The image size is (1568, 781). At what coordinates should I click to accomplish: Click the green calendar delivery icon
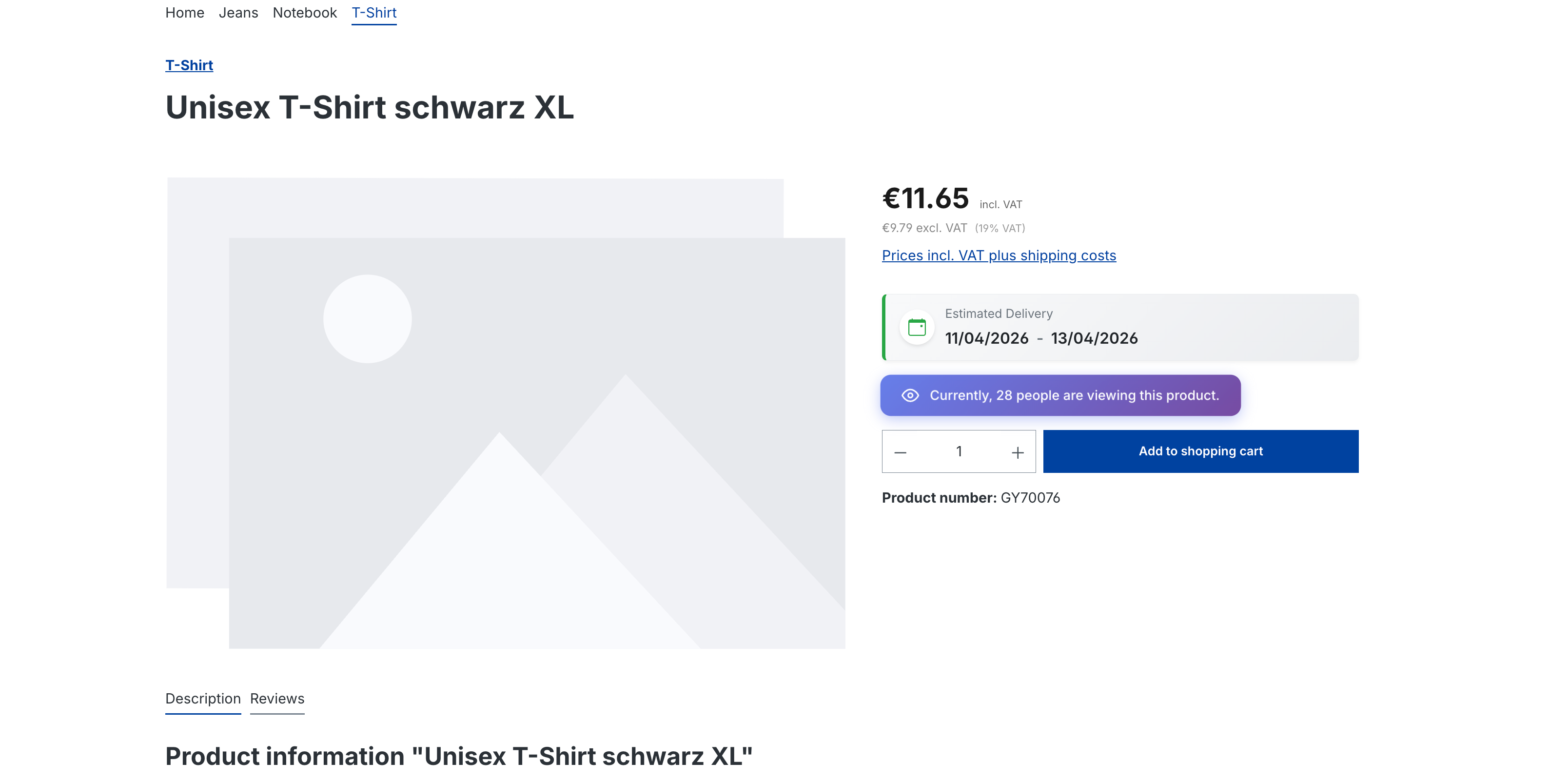(x=917, y=328)
